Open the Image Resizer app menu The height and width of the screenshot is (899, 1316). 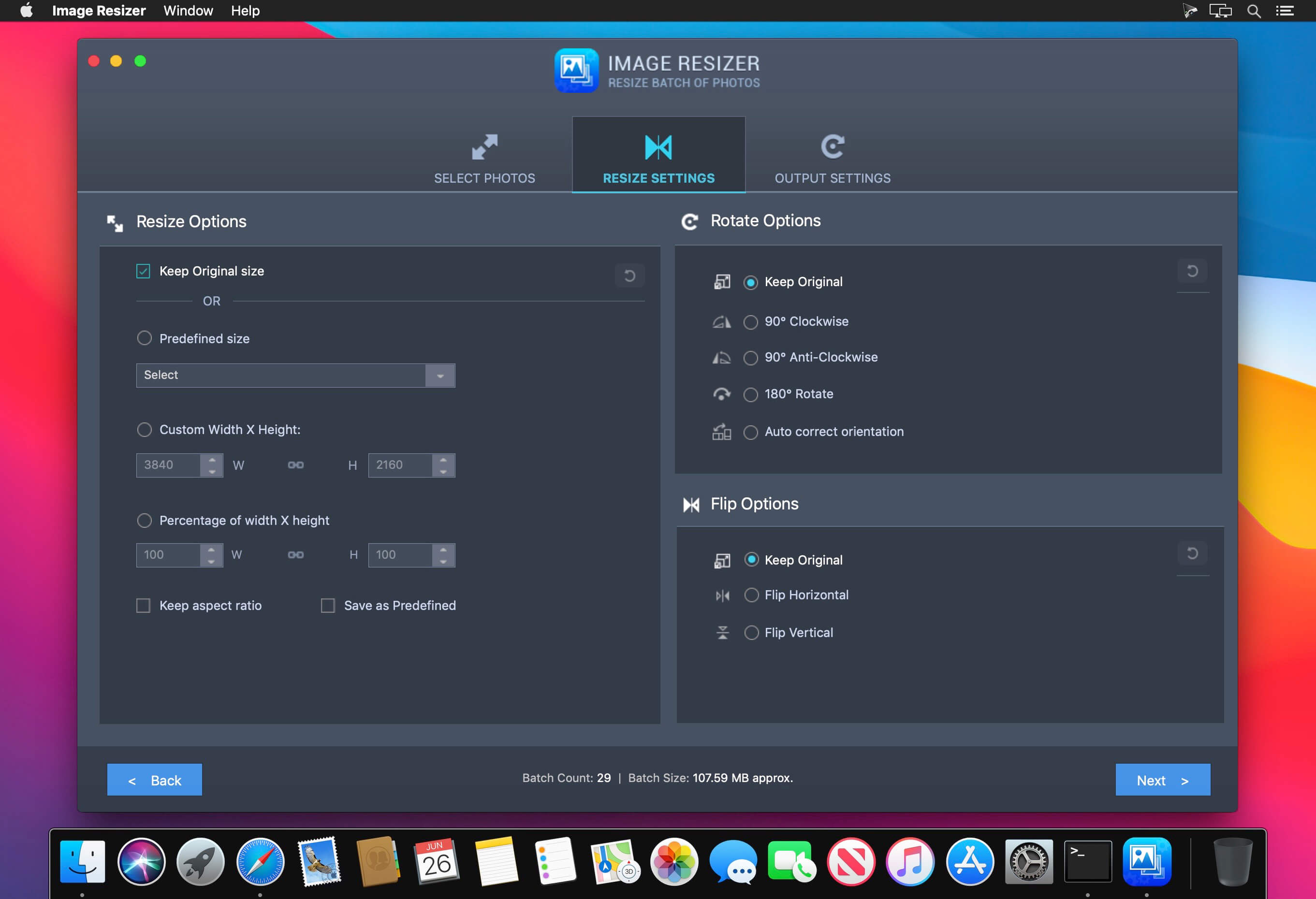99,11
